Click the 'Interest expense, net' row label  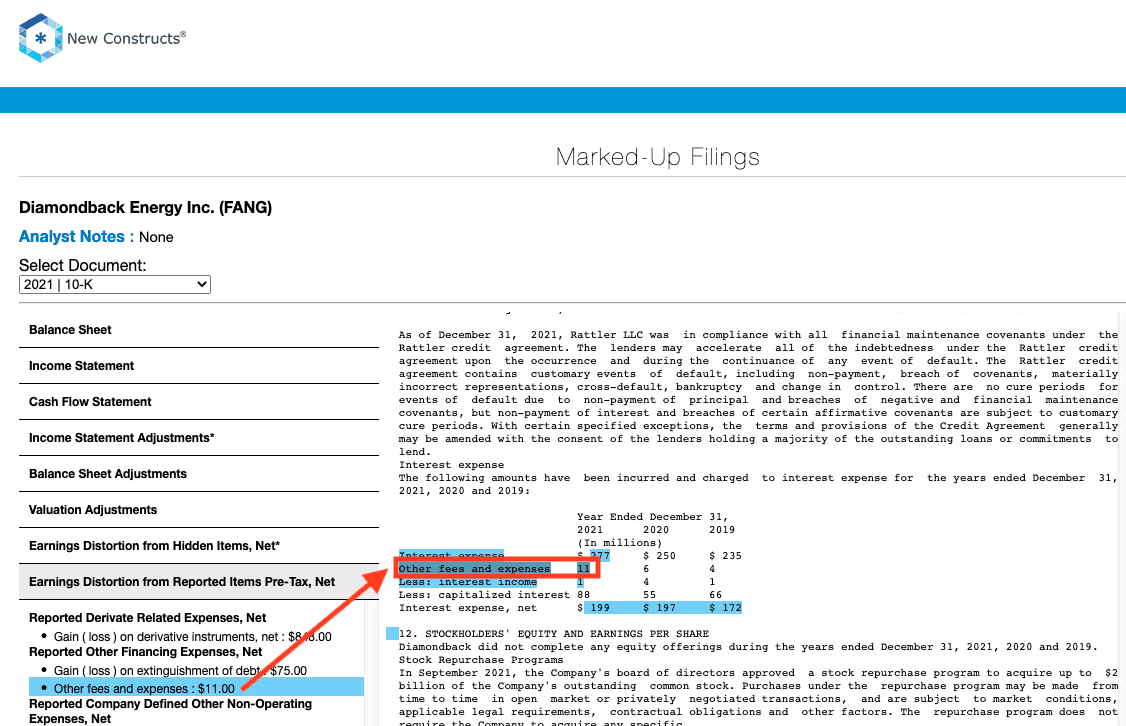pos(468,608)
